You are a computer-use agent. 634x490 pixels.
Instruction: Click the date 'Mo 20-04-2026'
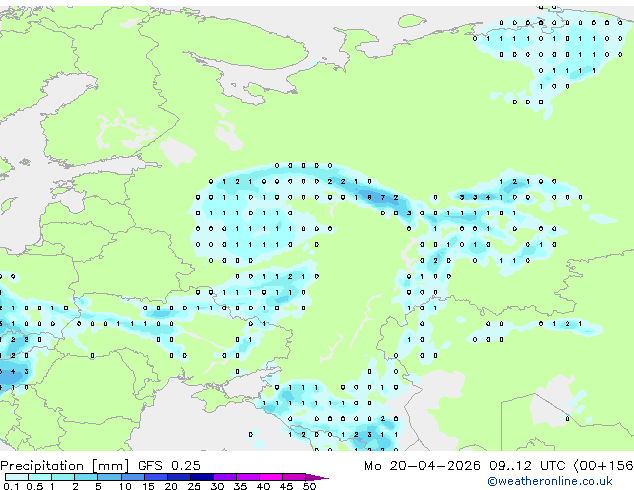tap(422, 466)
